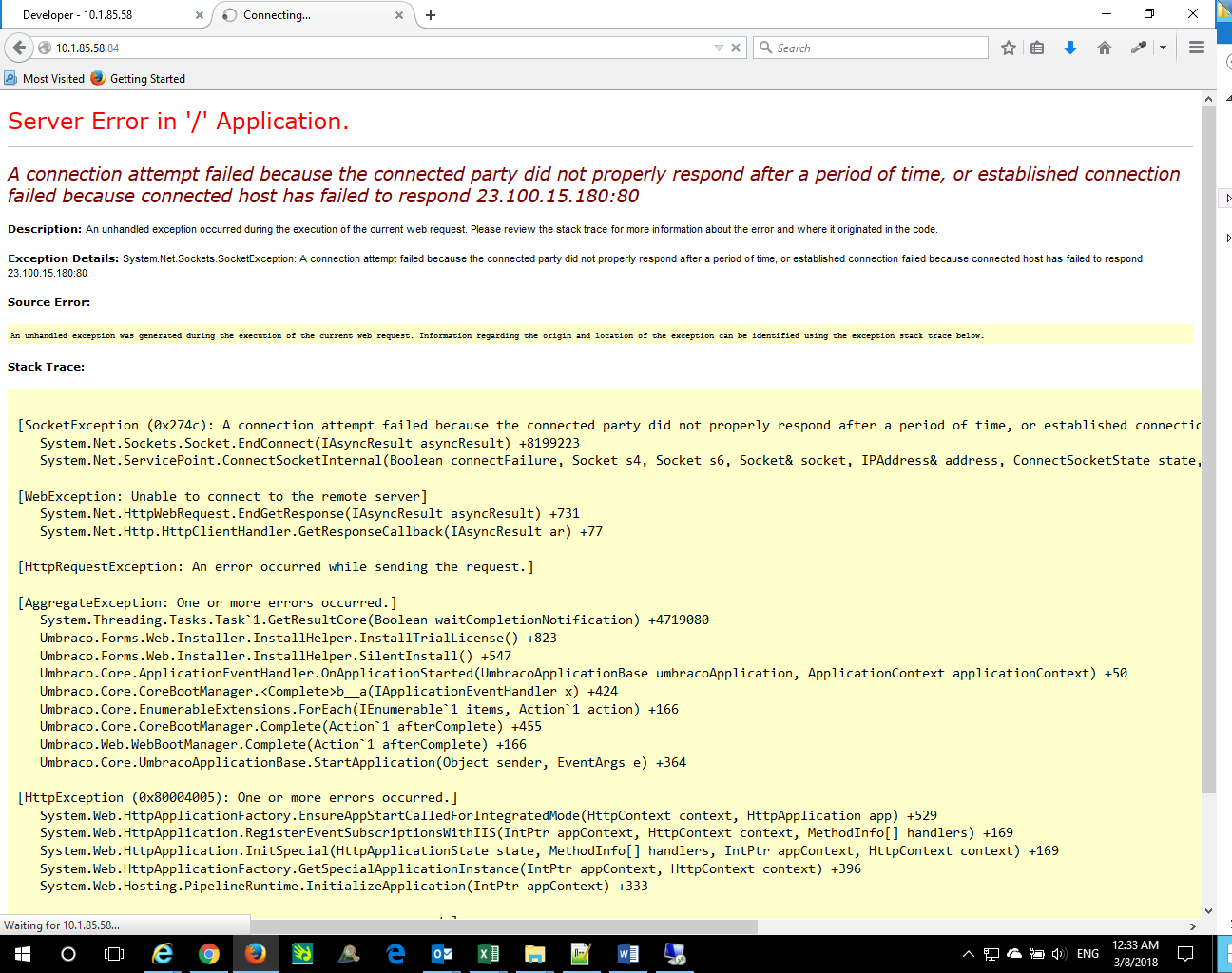Click the vertical scrollbar thumb
Image resolution: width=1232 pixels, height=973 pixels.
click(x=1208, y=449)
